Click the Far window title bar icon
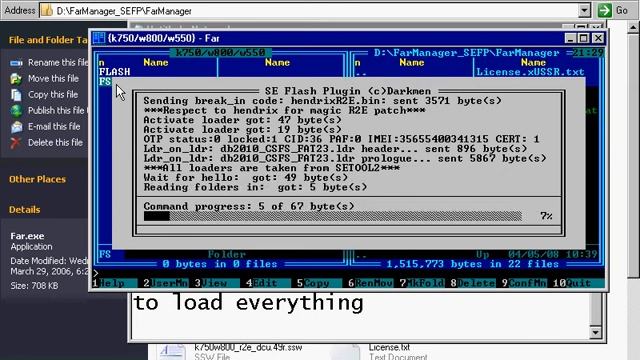The height and width of the screenshot is (360, 640). click(x=99, y=38)
